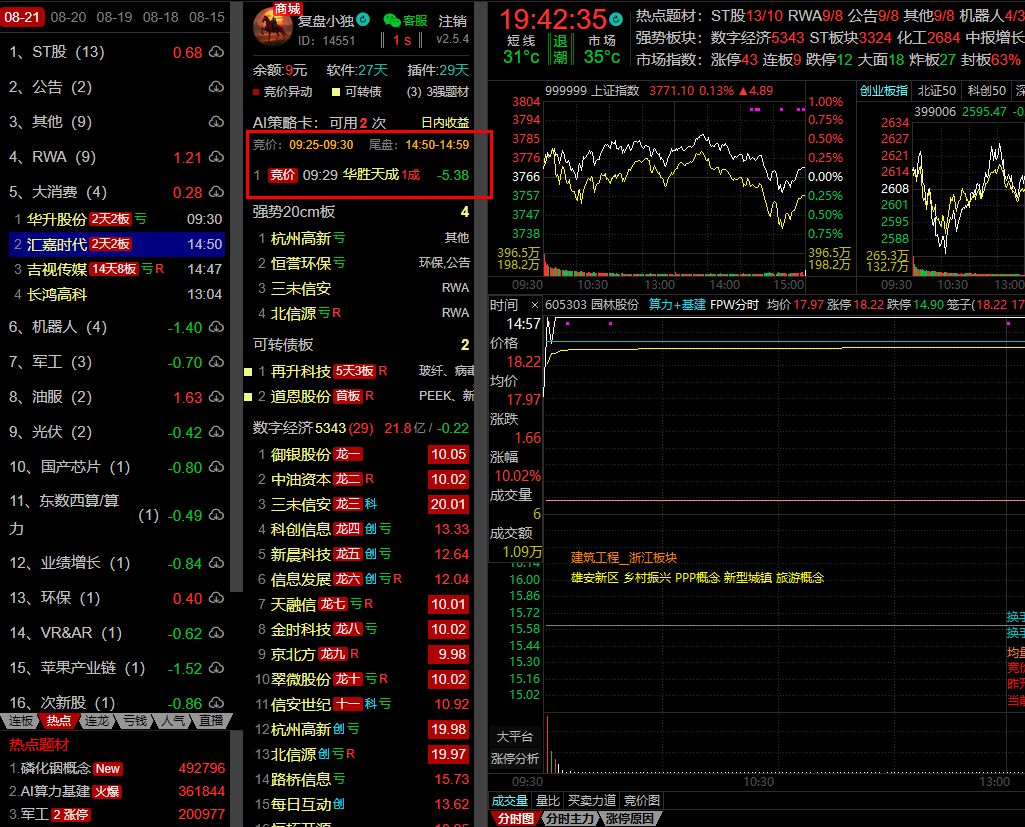Click the WeChat 客服 icon

coord(392,20)
